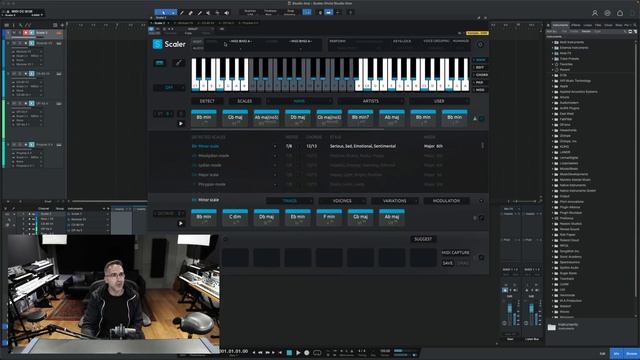Toggle loop button in the transport bar
640x360 pixels.
[x=317, y=353]
